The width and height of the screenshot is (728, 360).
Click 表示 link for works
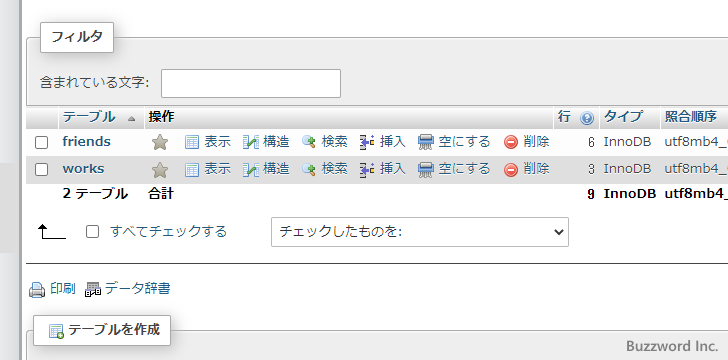(x=218, y=169)
